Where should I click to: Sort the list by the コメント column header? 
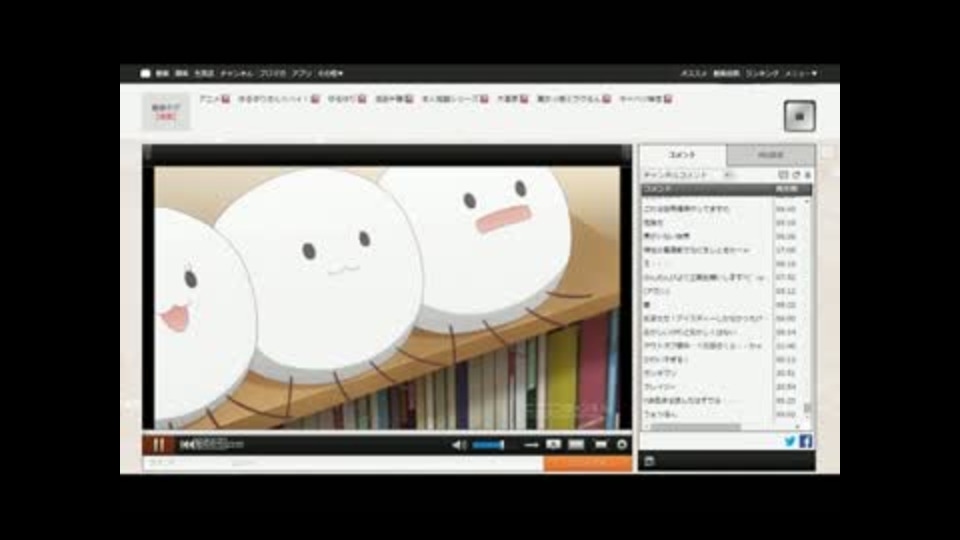(x=707, y=189)
